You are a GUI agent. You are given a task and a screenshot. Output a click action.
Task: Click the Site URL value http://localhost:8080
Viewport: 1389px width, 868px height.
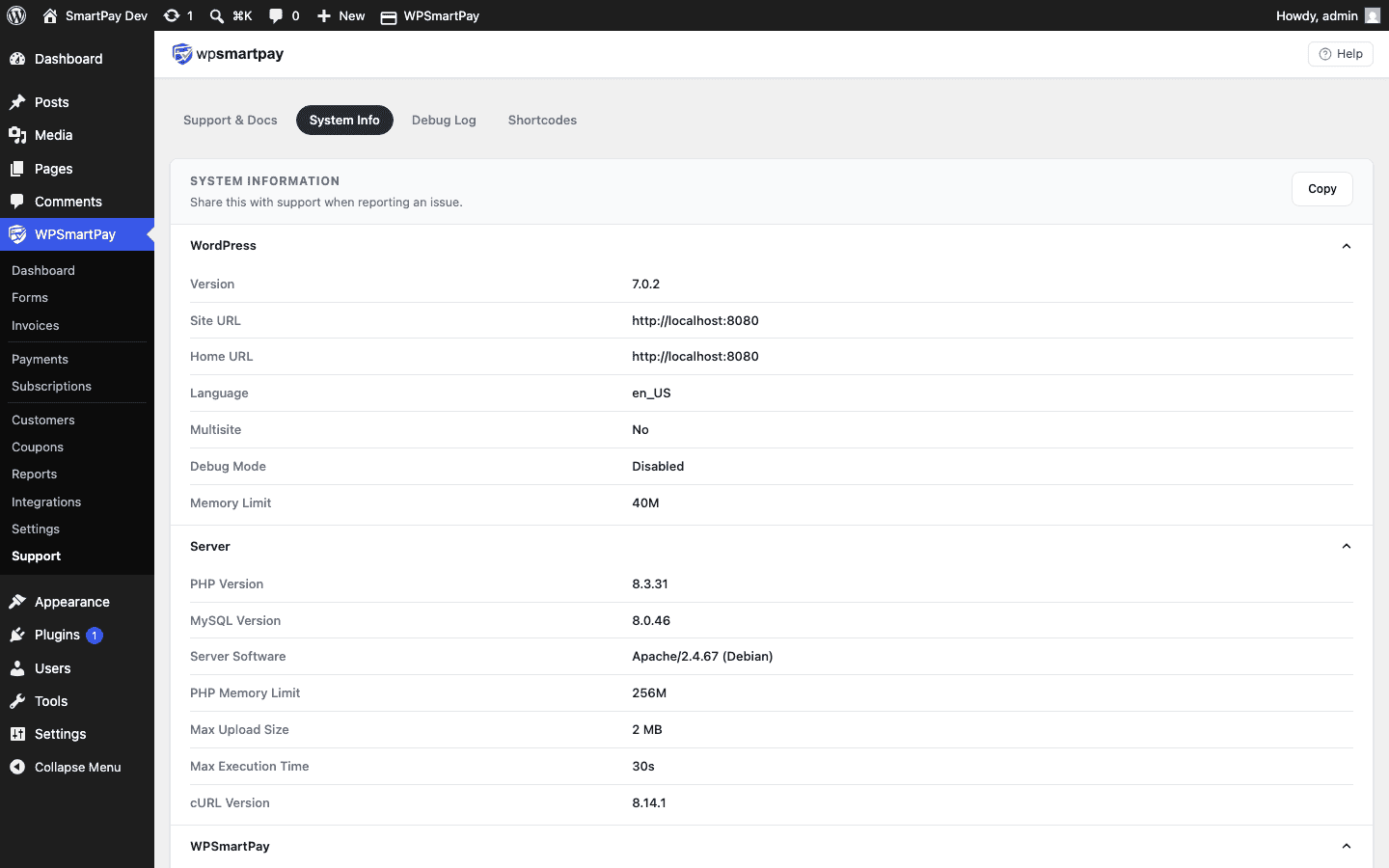coord(695,320)
